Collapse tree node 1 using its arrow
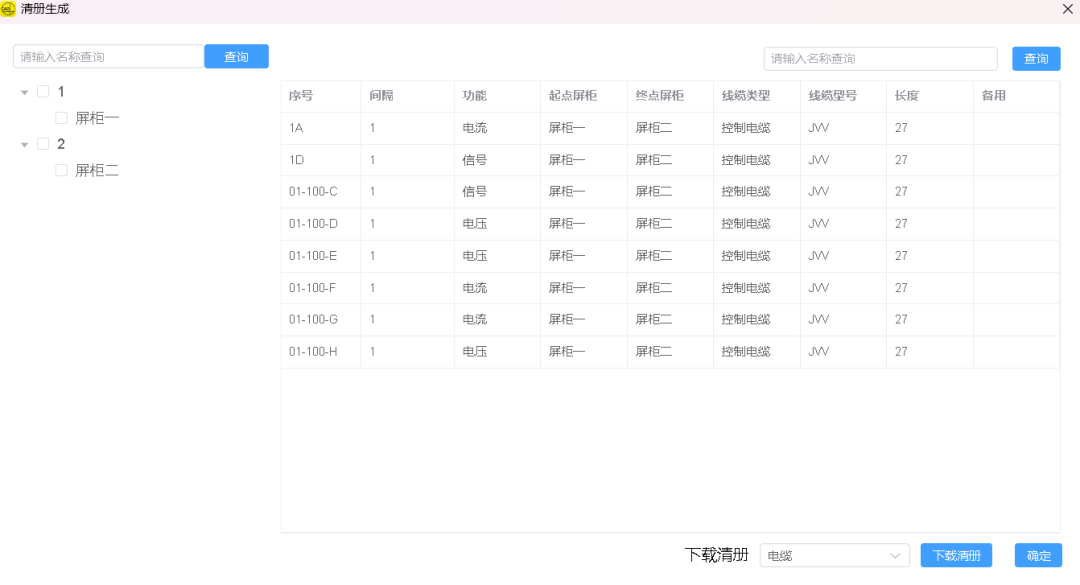 [x=24, y=90]
